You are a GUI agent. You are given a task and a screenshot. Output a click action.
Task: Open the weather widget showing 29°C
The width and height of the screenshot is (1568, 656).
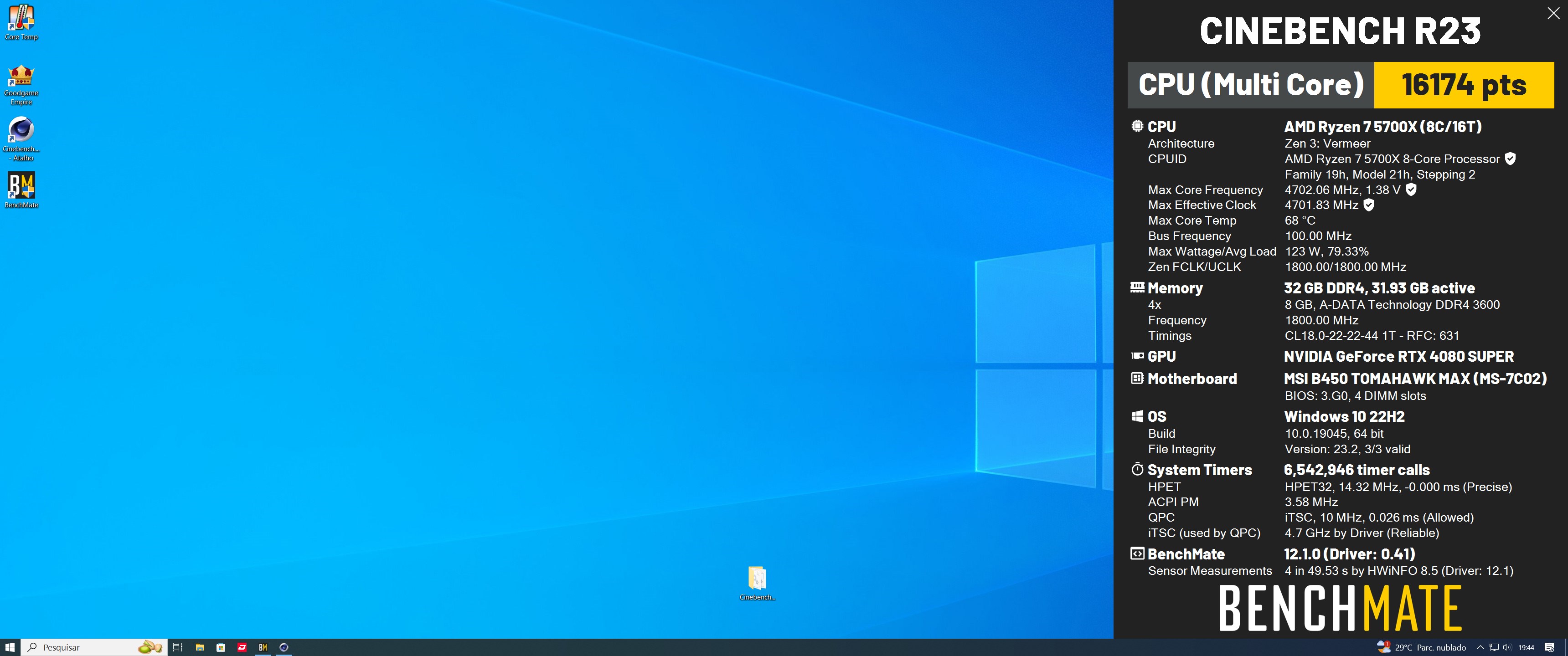(x=1421, y=647)
